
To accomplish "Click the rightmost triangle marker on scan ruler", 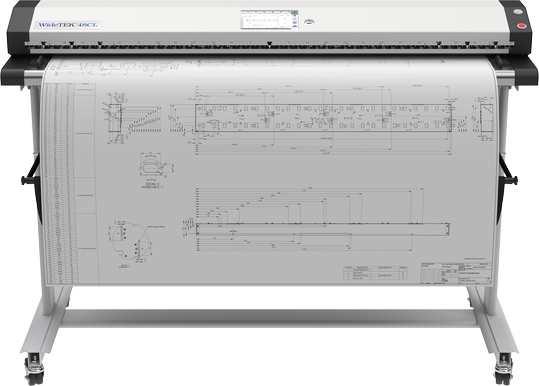I will (495, 43).
